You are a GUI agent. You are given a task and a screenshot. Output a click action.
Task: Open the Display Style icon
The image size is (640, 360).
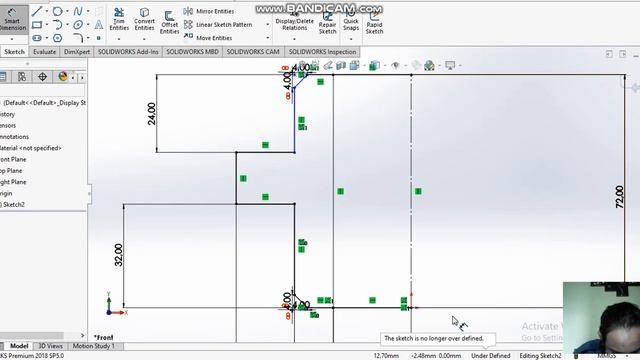[x=374, y=65]
